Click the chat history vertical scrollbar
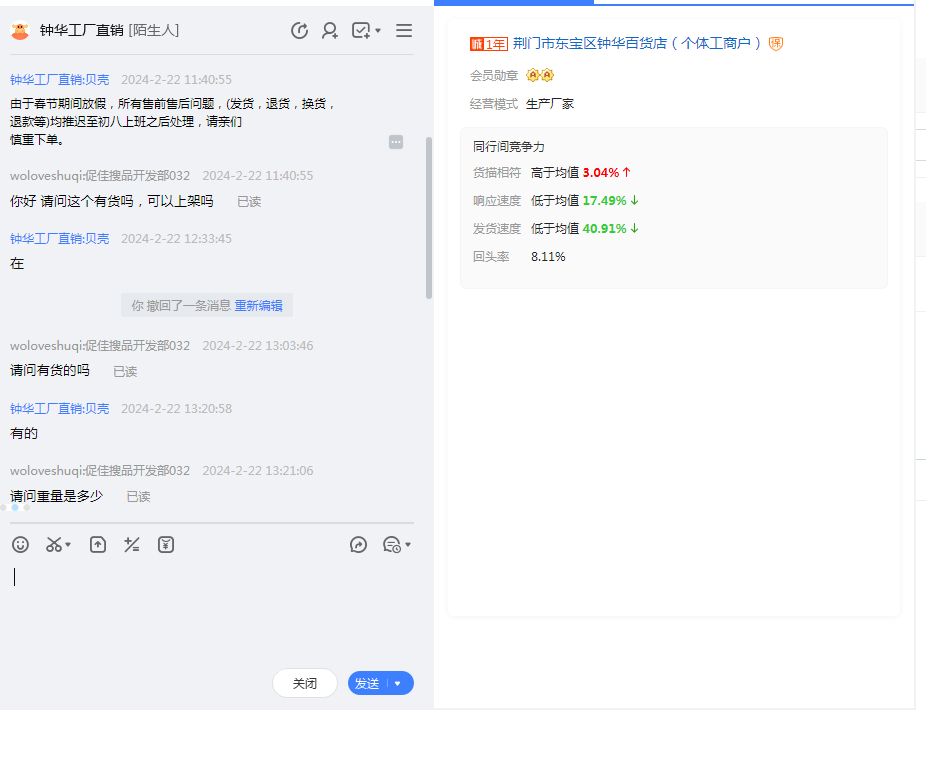The height and width of the screenshot is (769, 926). (x=429, y=218)
